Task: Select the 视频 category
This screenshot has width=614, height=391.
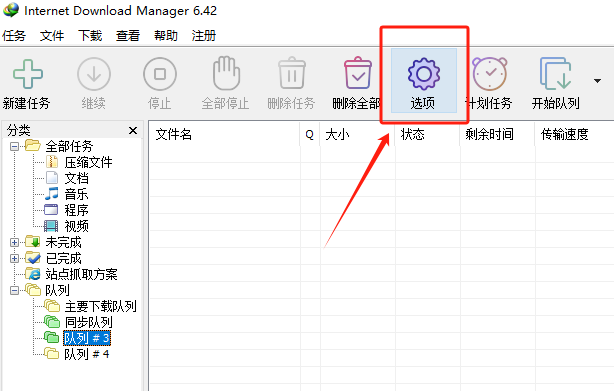Action: pos(76,226)
